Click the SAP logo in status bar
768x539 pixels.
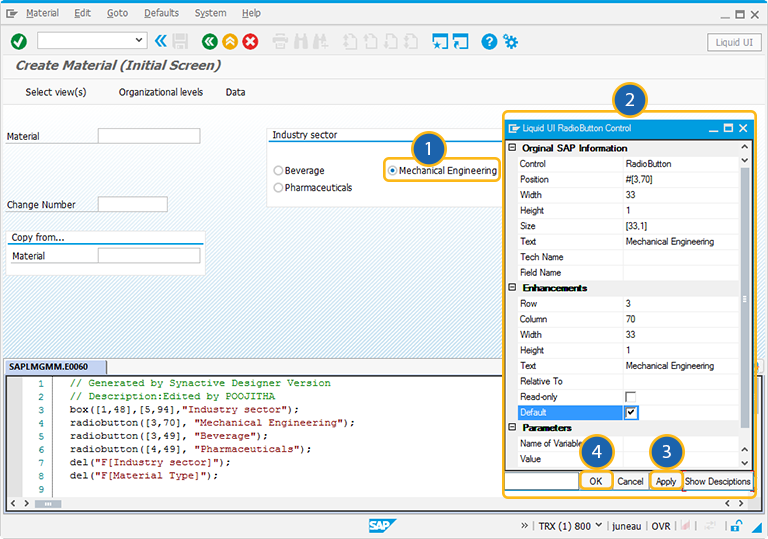click(x=382, y=526)
